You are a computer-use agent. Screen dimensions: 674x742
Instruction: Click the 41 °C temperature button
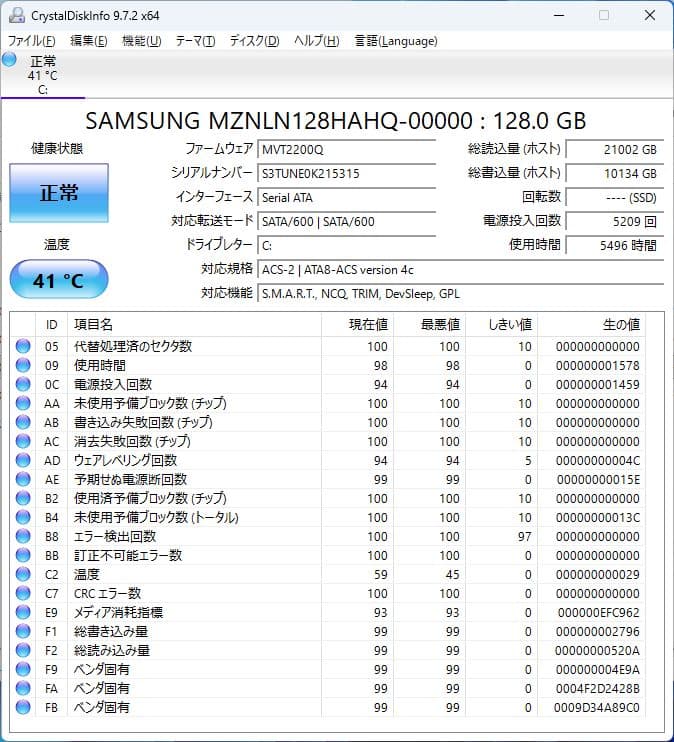(59, 280)
